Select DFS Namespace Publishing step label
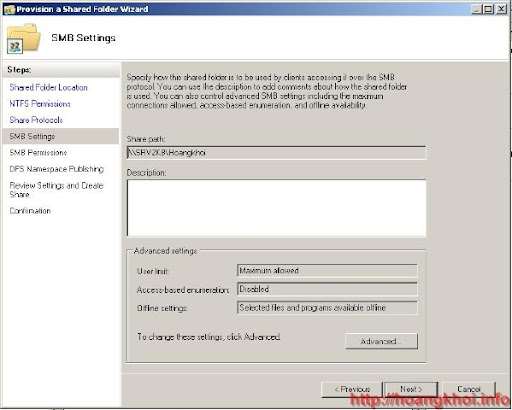 [57, 169]
